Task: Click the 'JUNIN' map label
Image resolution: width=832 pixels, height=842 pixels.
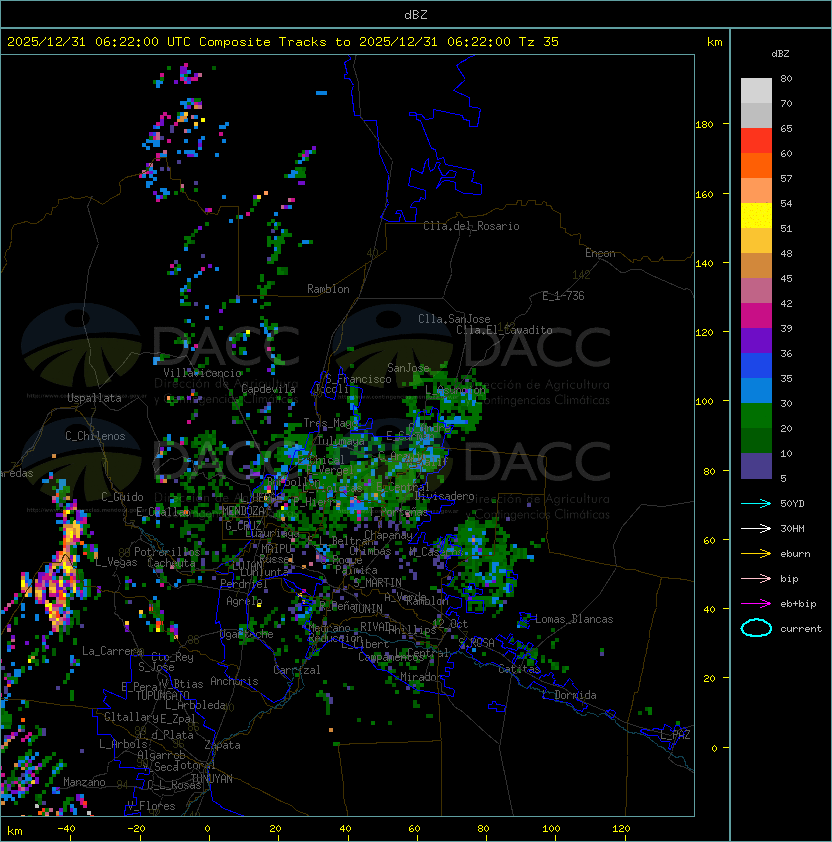Action: click(x=367, y=609)
